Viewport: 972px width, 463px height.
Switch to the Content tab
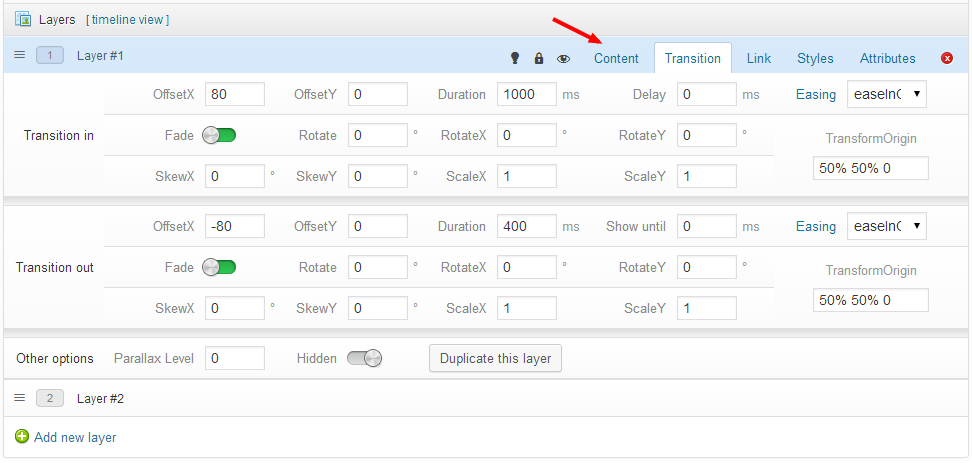(616, 58)
